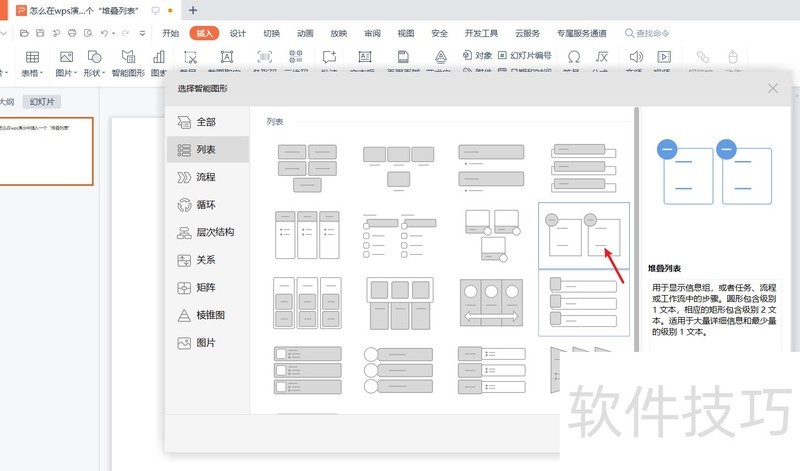
Task: Select the 全部 (All) category icon
Action: pos(184,122)
